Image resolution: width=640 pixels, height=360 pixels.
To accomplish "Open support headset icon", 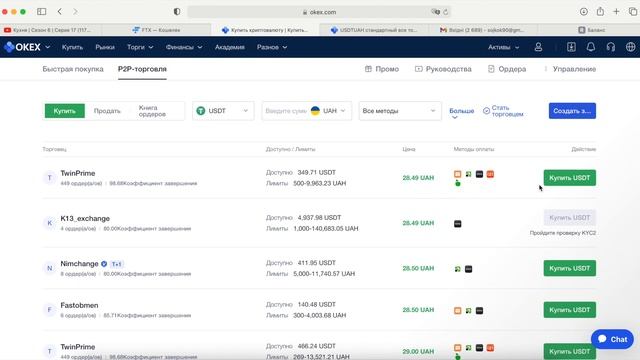I will point(611,47).
